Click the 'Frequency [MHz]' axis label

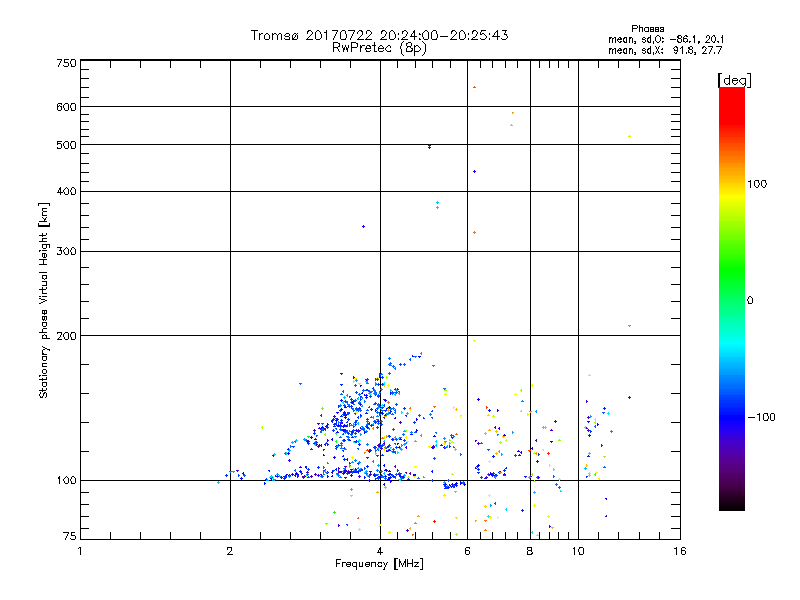(x=379, y=564)
